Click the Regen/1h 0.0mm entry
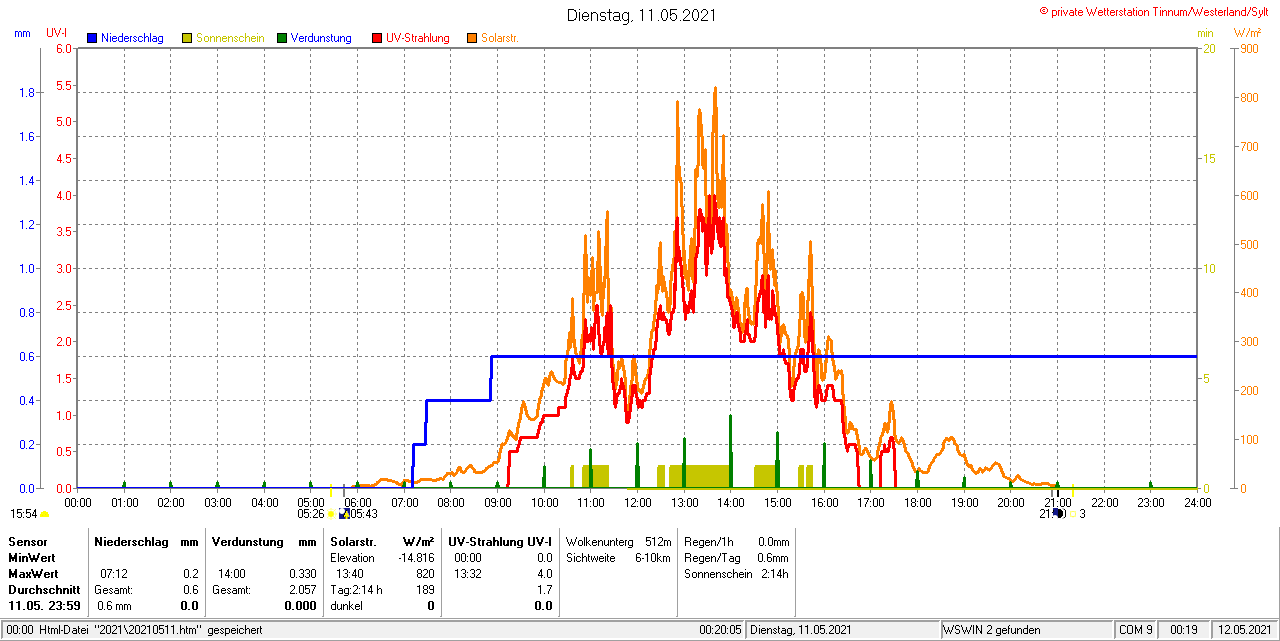Screen dimensions: 1280x641 (737, 542)
